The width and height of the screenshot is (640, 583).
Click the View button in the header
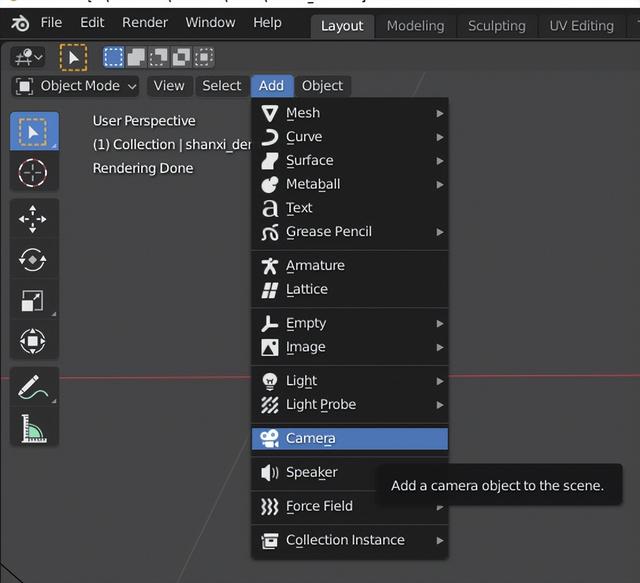pyautogui.click(x=169, y=86)
